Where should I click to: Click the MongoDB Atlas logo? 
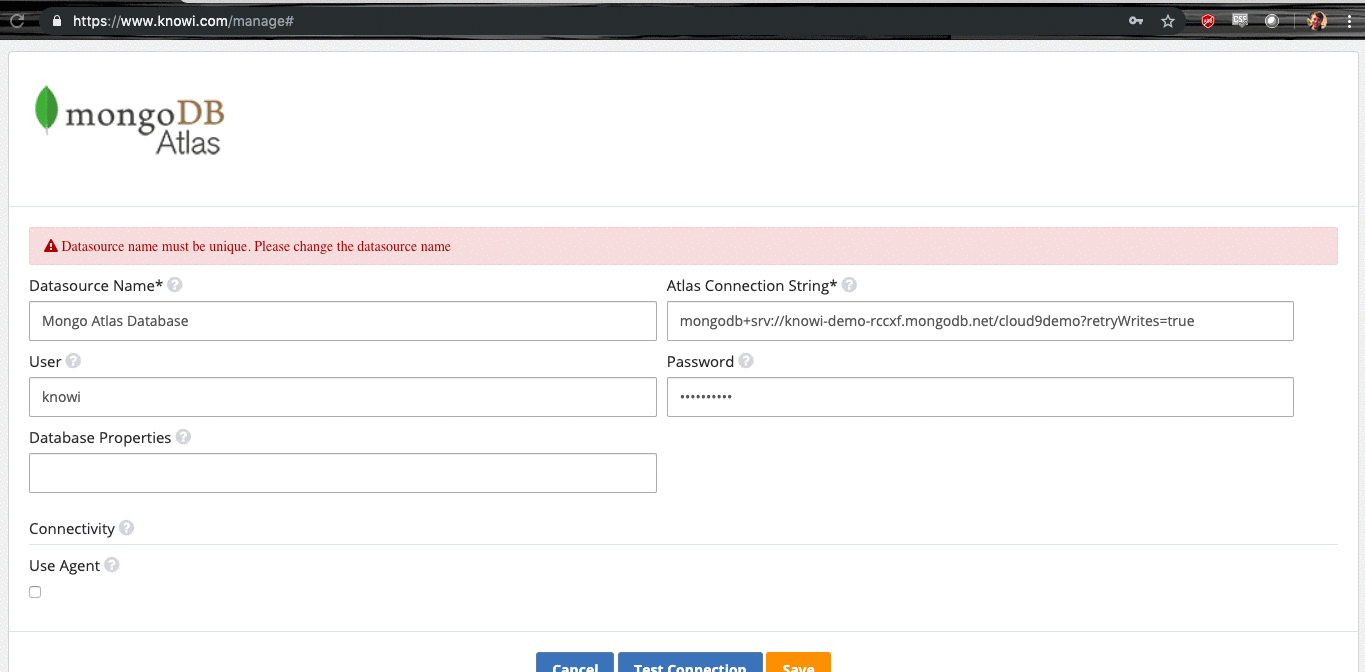click(129, 121)
